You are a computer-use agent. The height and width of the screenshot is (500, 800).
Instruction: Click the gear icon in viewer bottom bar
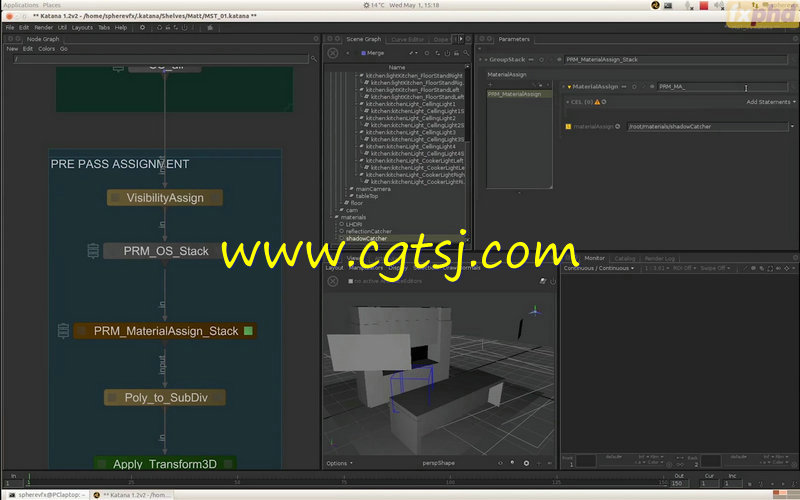click(x=526, y=463)
